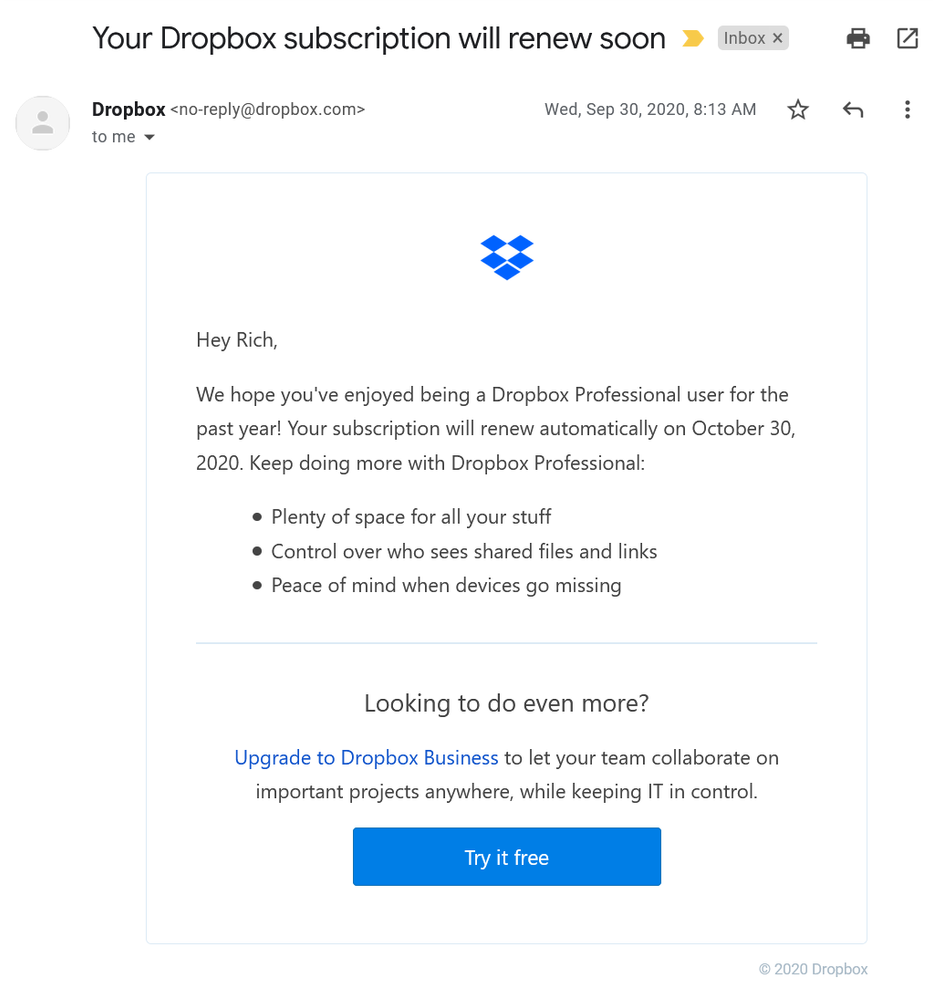
Task: Print this Dropbox email
Action: click(858, 39)
